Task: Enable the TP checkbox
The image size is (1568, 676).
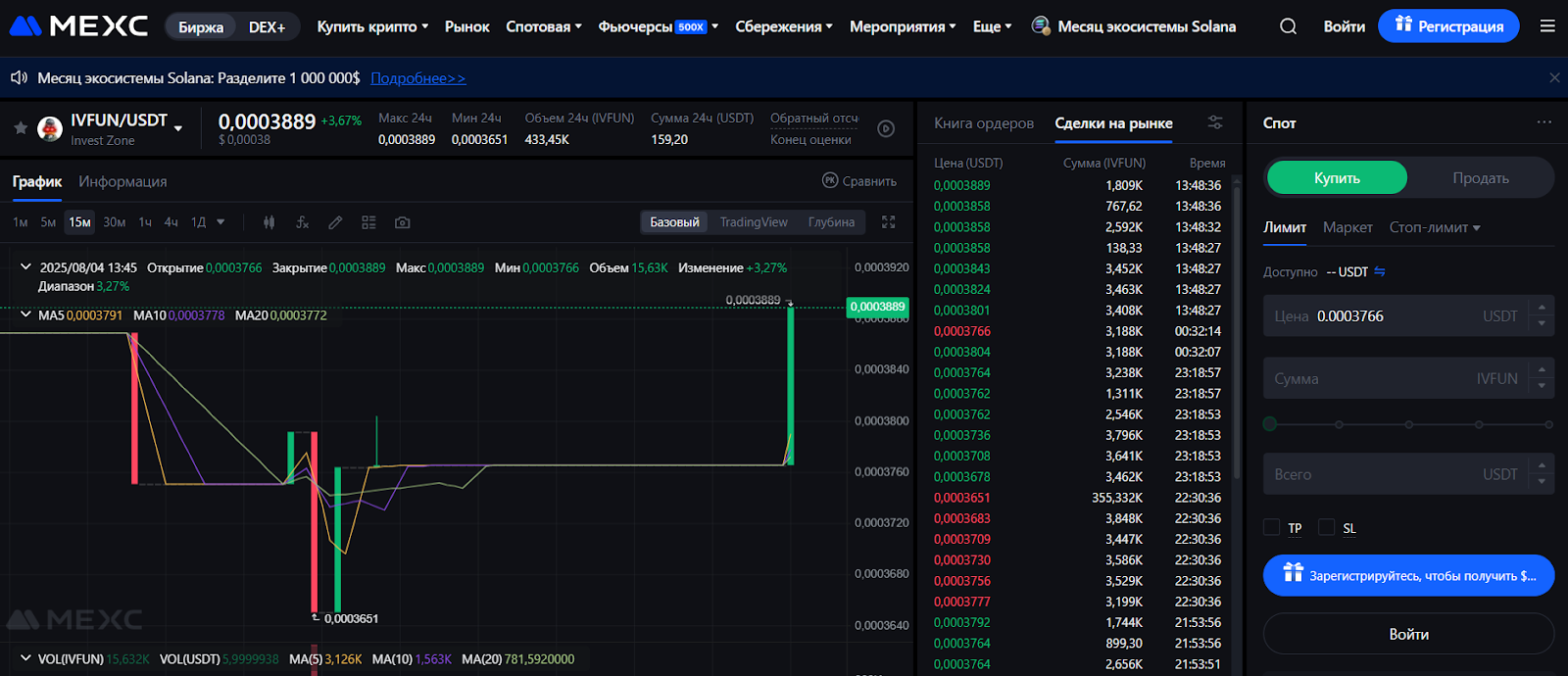Action: [1272, 527]
